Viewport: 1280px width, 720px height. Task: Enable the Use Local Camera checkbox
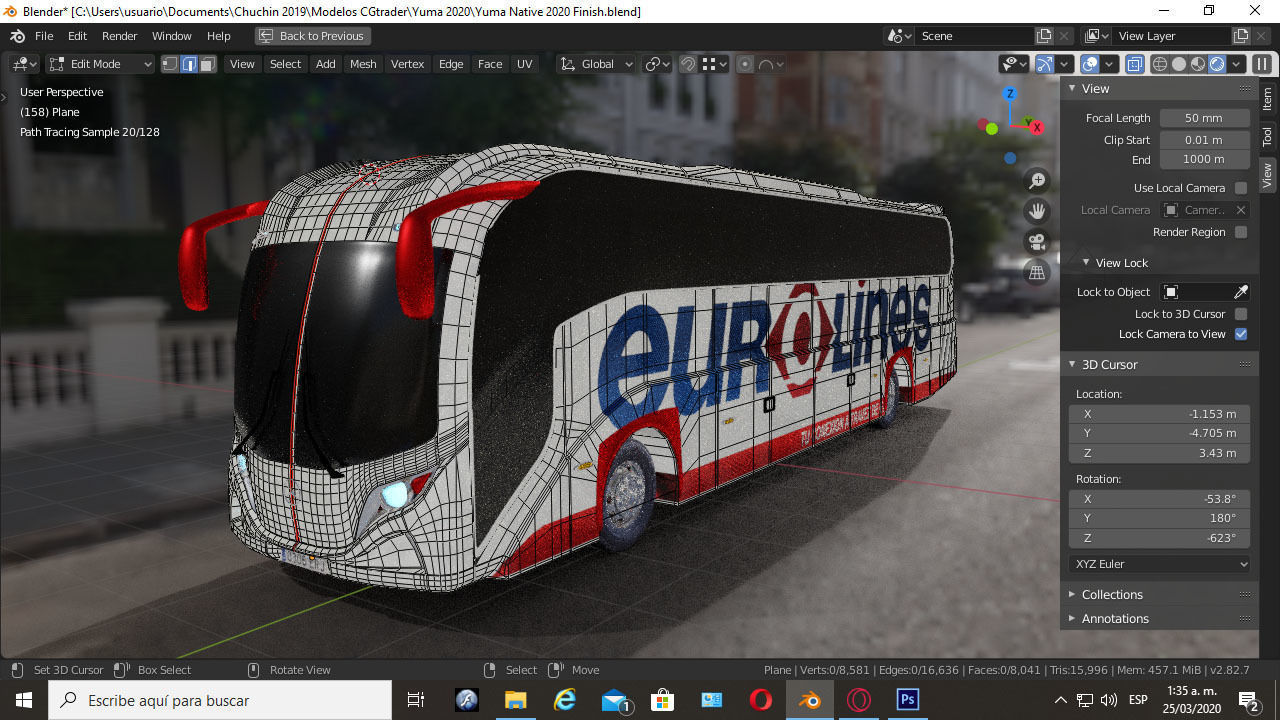point(1240,187)
